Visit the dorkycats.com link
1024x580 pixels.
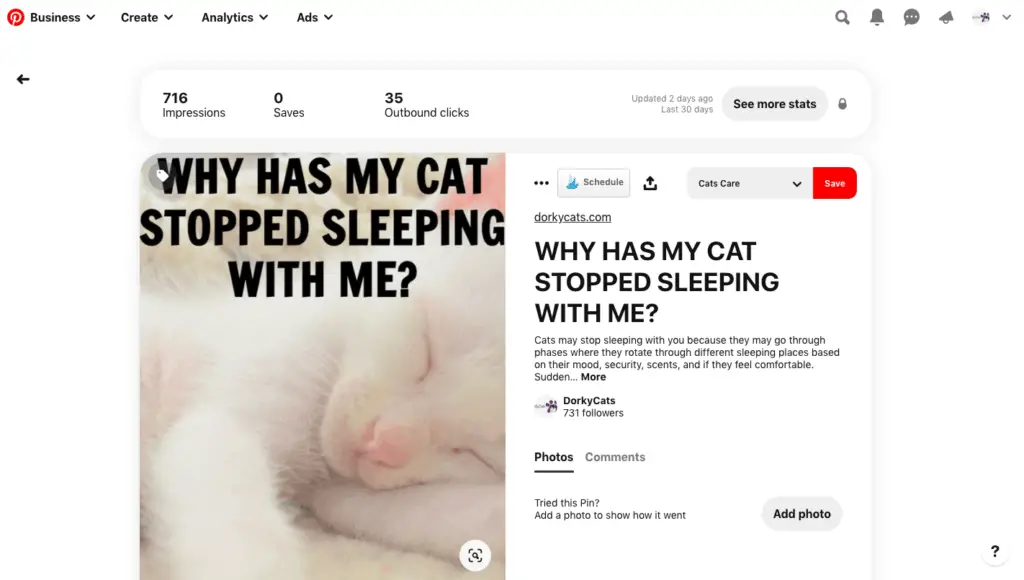(x=573, y=218)
